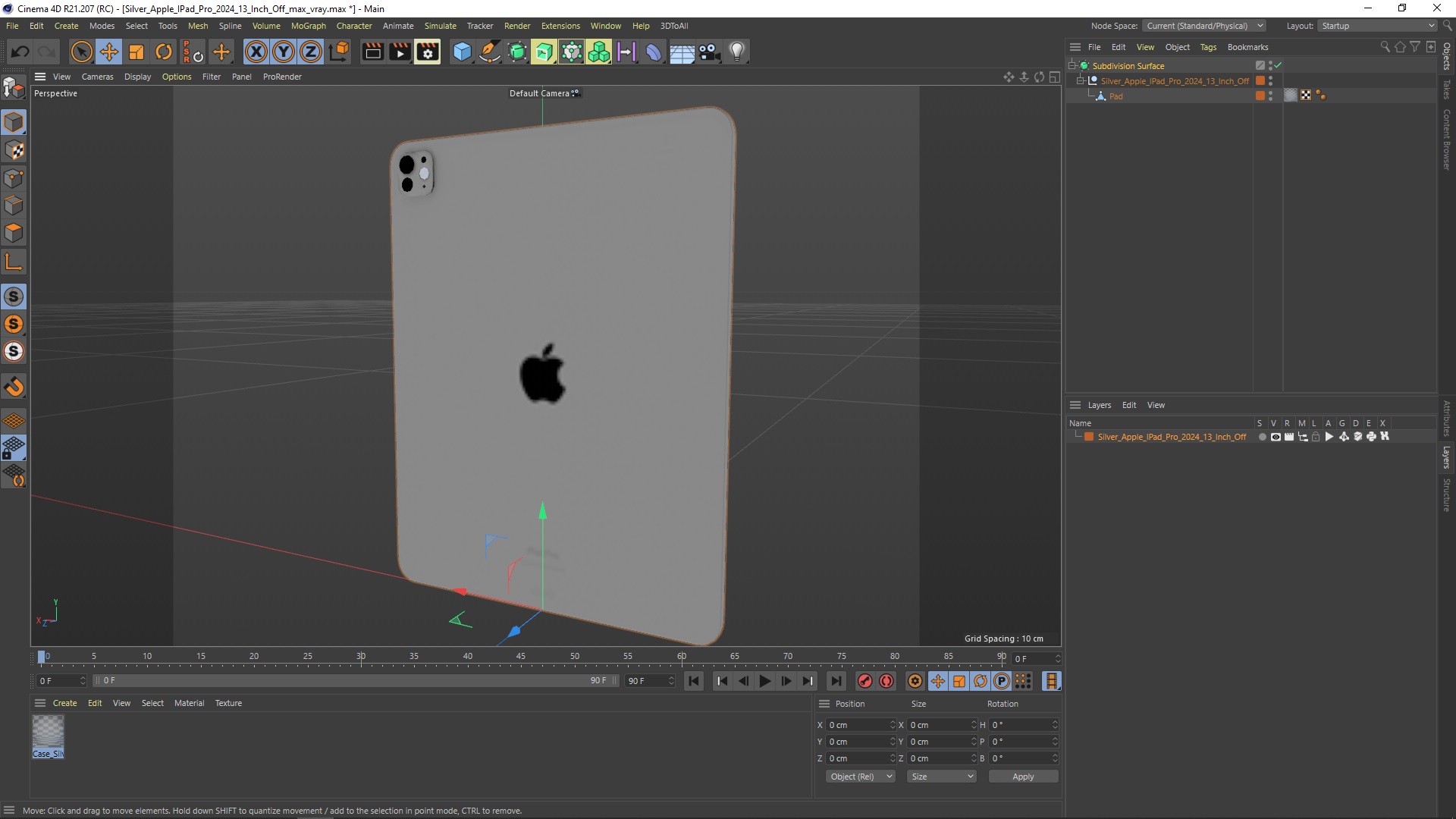The image size is (1456, 819).
Task: Open the MoGraph menu
Action: pyautogui.click(x=309, y=26)
